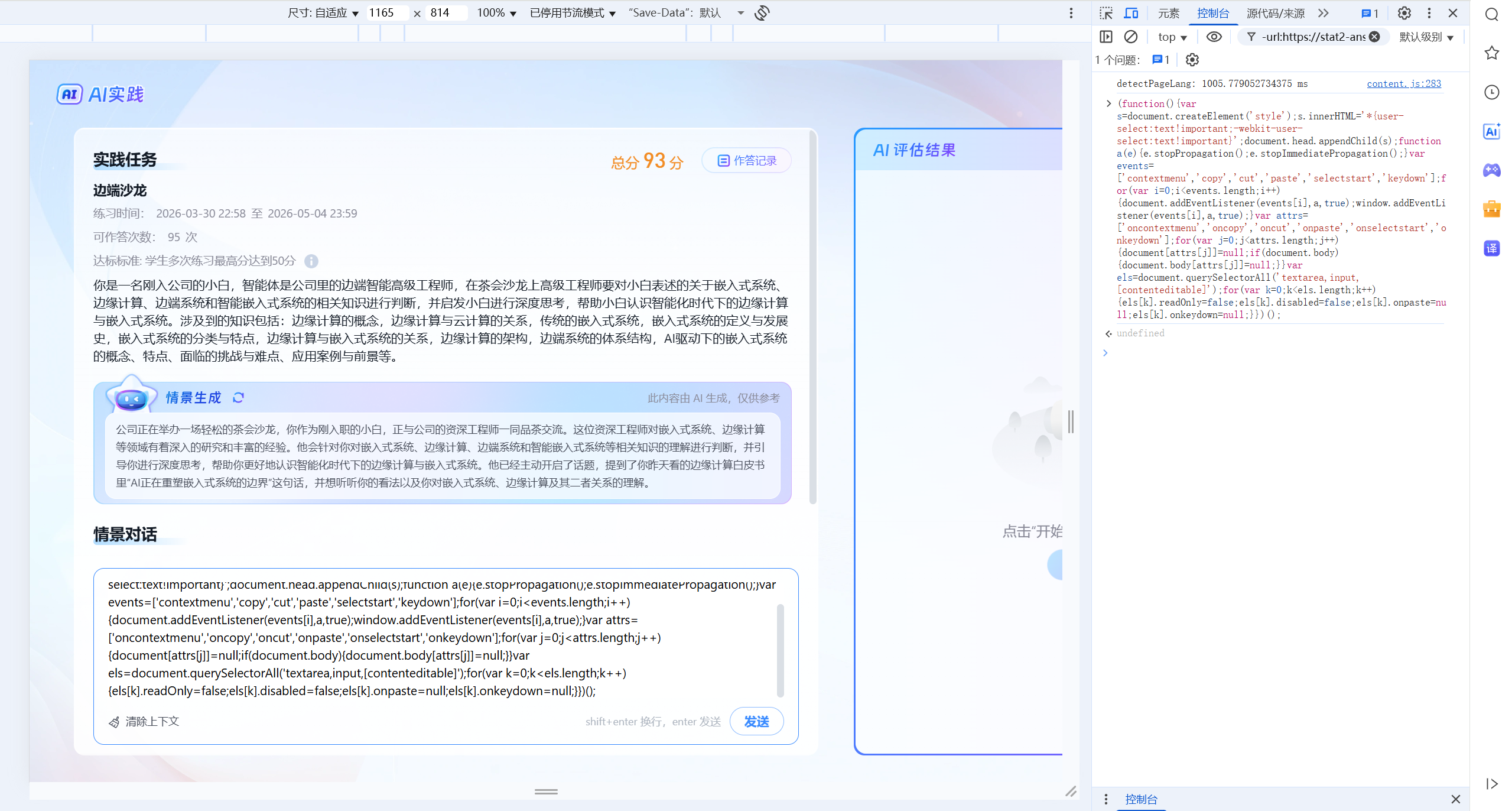Clear the console filter text
The image size is (1512, 811).
(1375, 37)
